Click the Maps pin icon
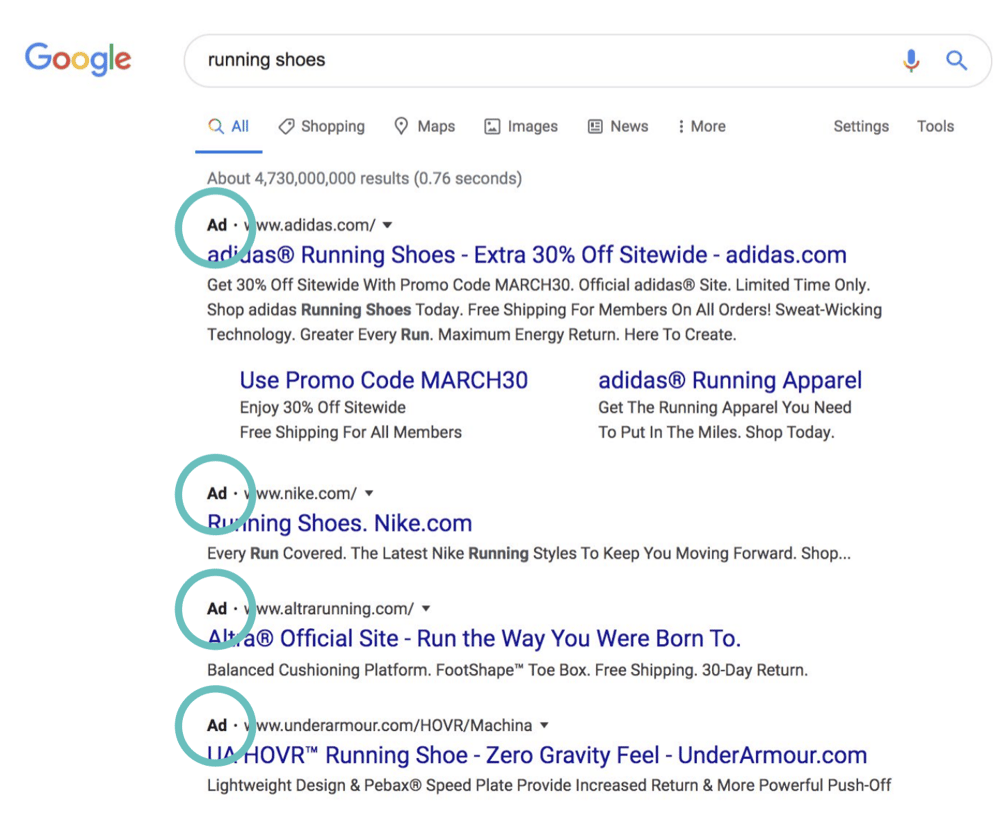The width and height of the screenshot is (1000, 813). pyautogui.click(x=403, y=126)
